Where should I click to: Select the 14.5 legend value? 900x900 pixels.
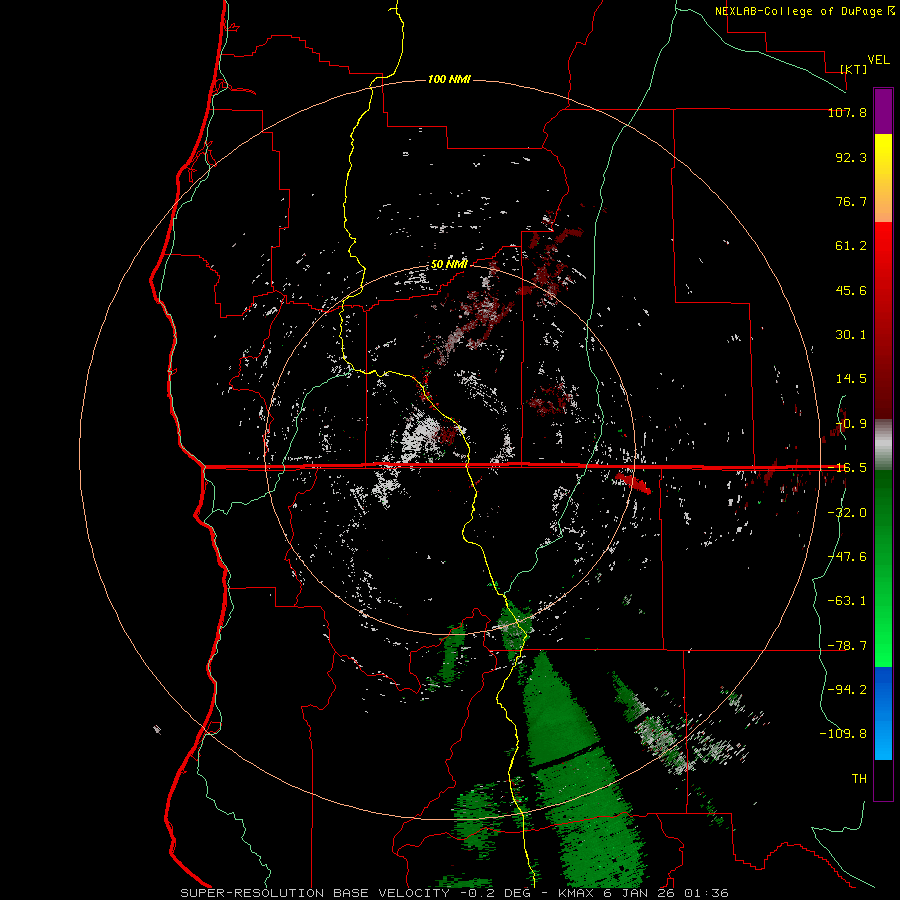coord(851,379)
